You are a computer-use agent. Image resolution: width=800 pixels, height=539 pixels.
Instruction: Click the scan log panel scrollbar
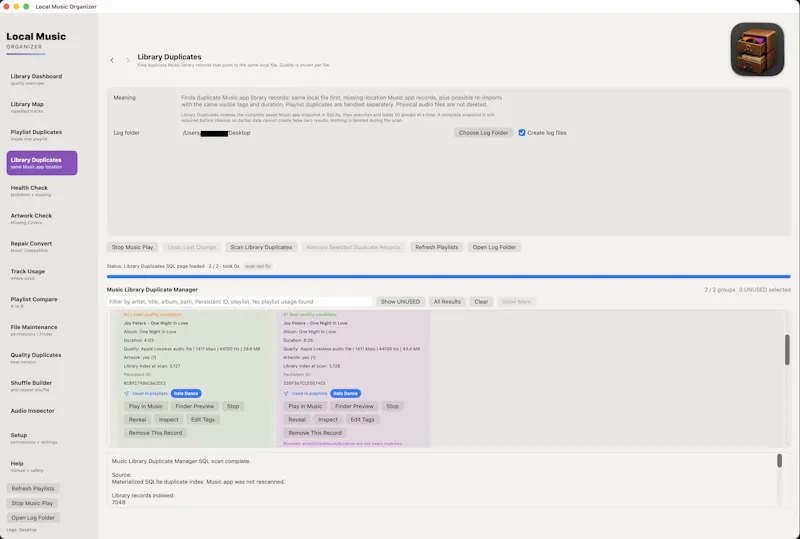pyautogui.click(x=779, y=460)
